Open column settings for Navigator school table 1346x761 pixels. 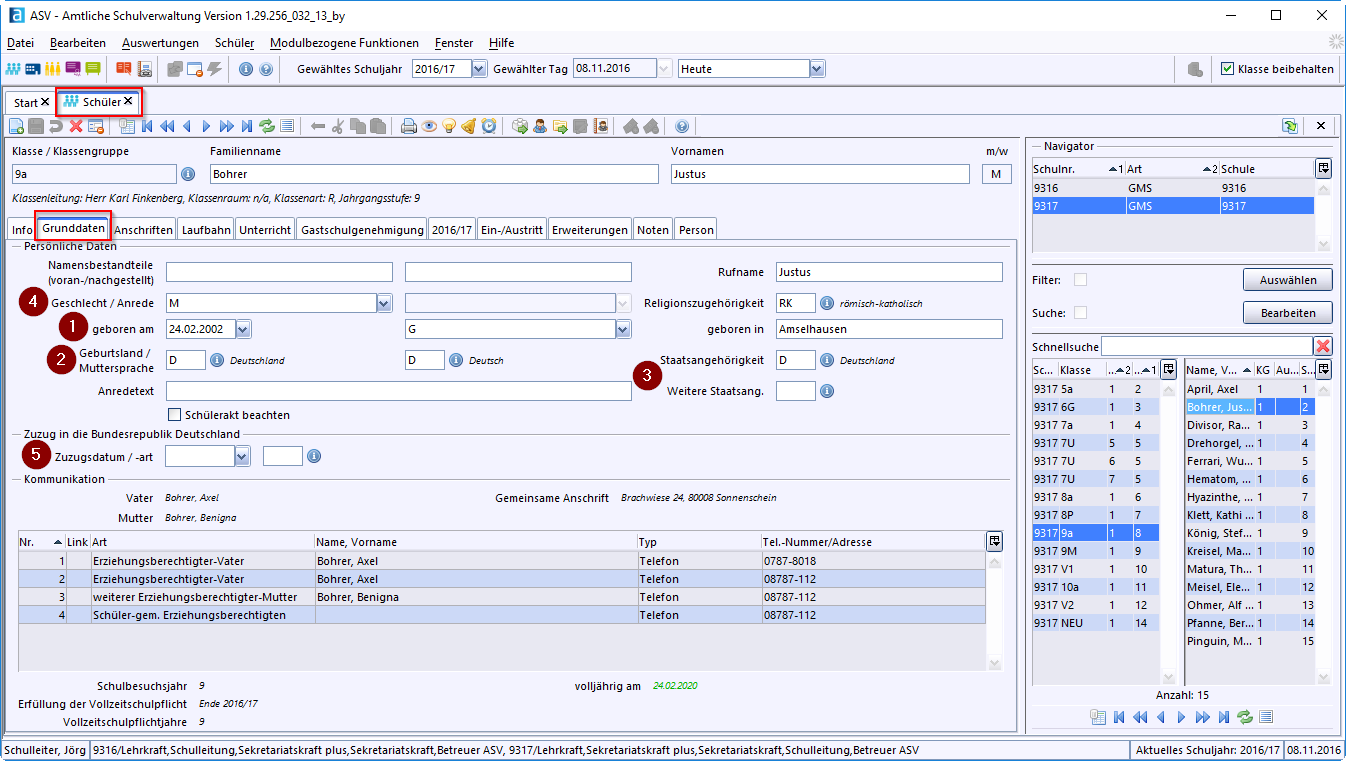pos(1323,168)
